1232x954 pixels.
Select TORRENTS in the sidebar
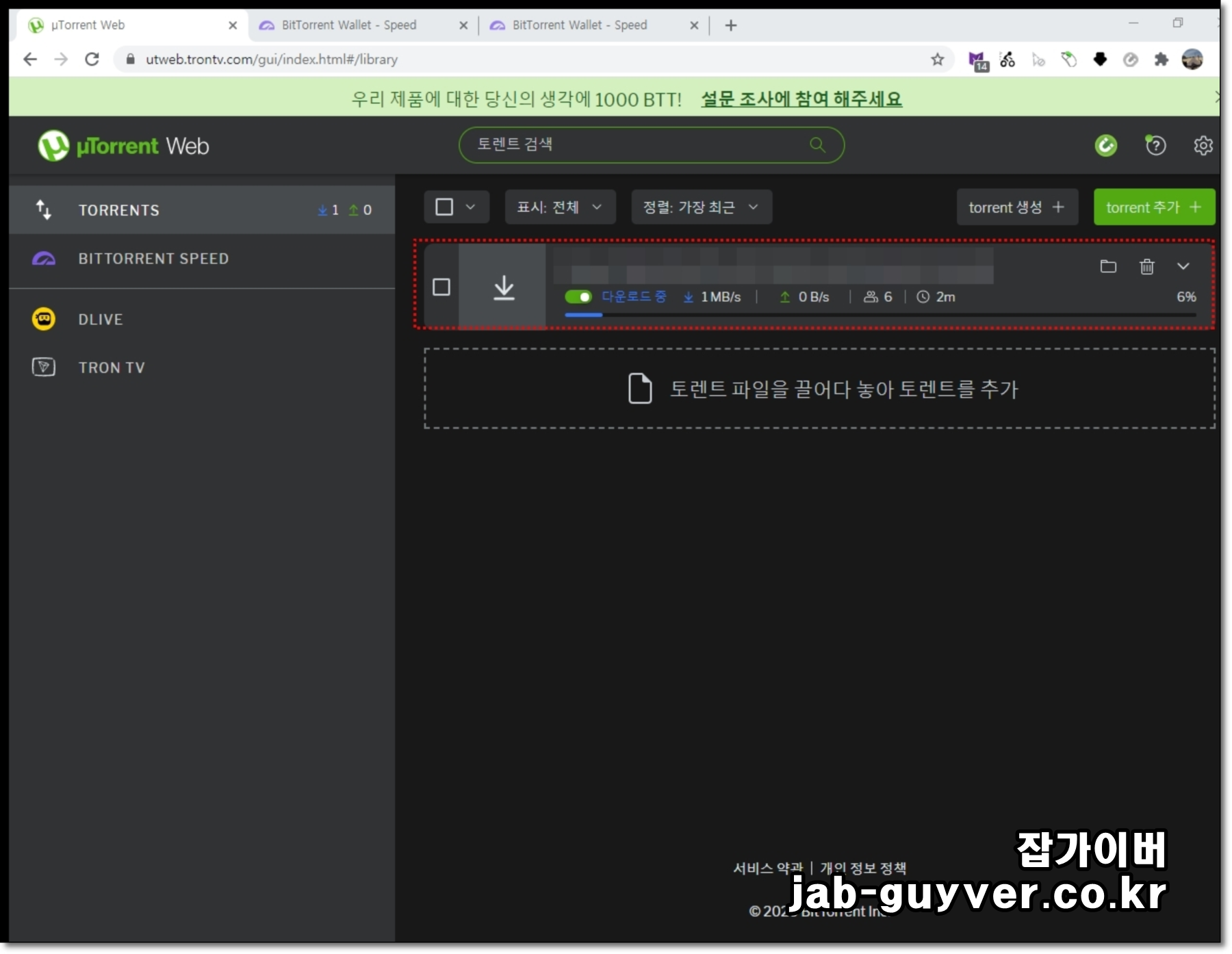(202, 209)
